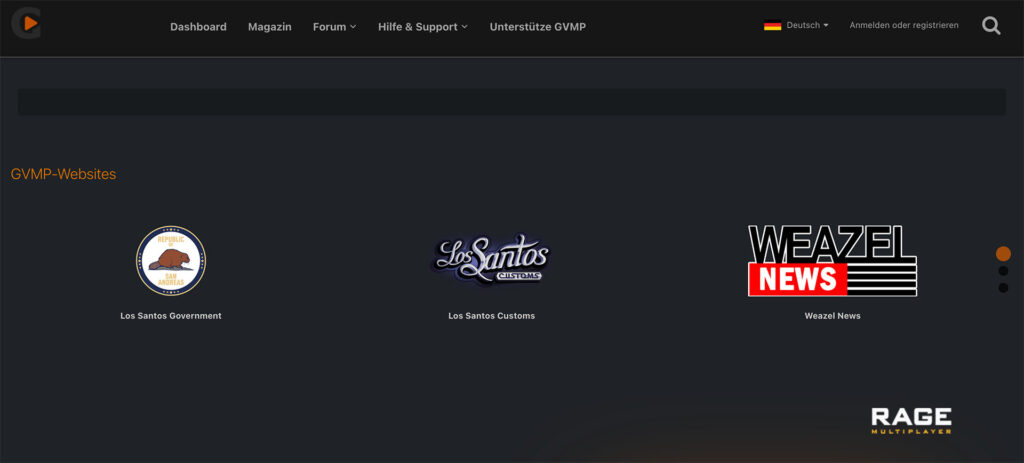Click the Los Santos Customs text link

491,316
